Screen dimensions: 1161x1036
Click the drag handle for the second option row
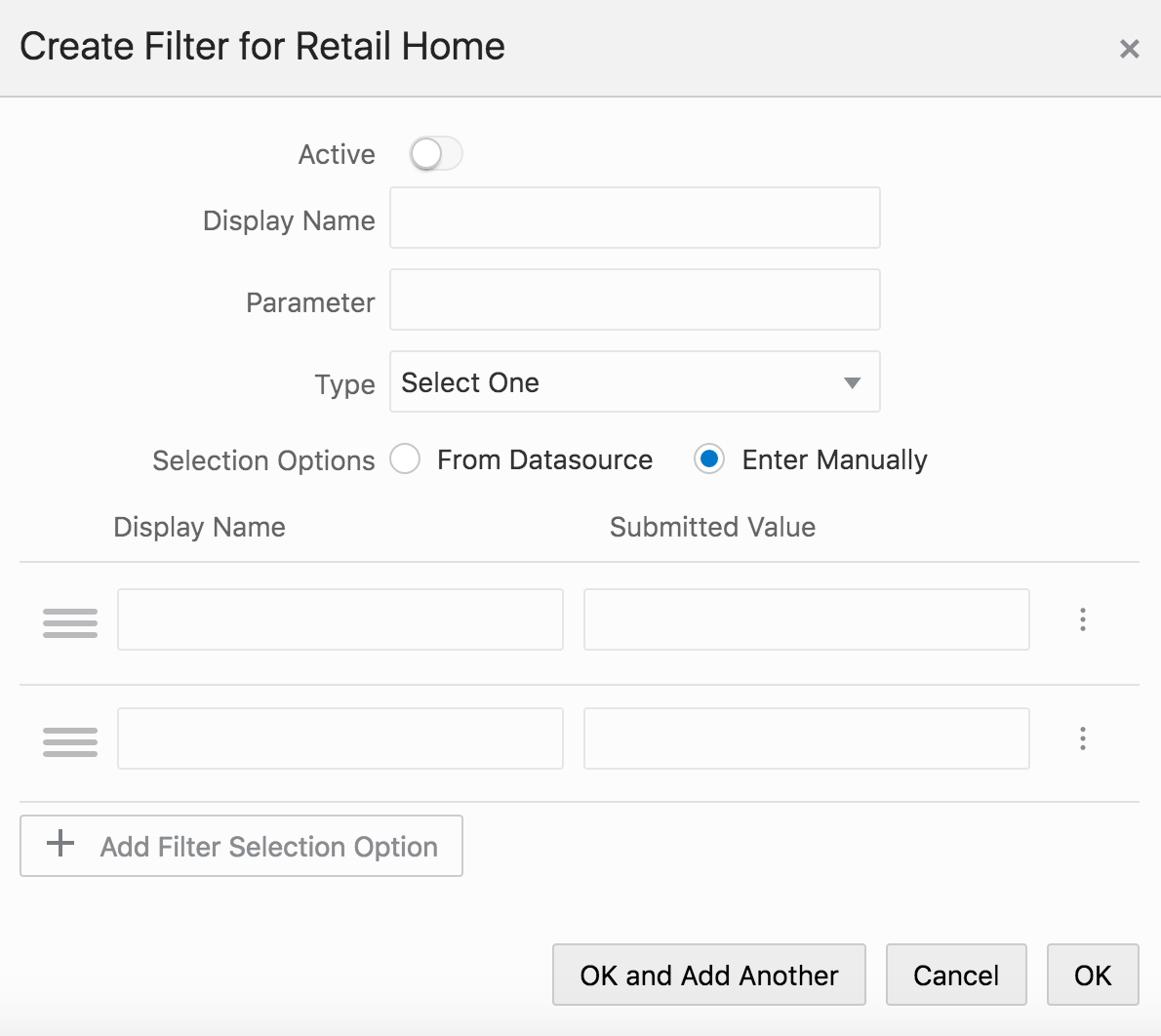coord(69,740)
